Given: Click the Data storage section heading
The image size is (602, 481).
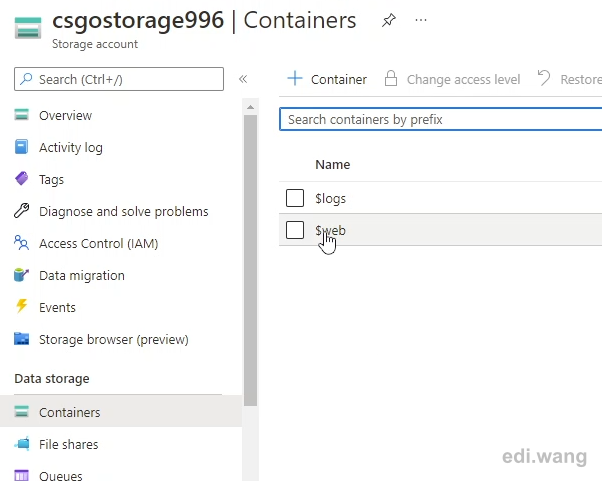Looking at the screenshot, I should 52,379.
